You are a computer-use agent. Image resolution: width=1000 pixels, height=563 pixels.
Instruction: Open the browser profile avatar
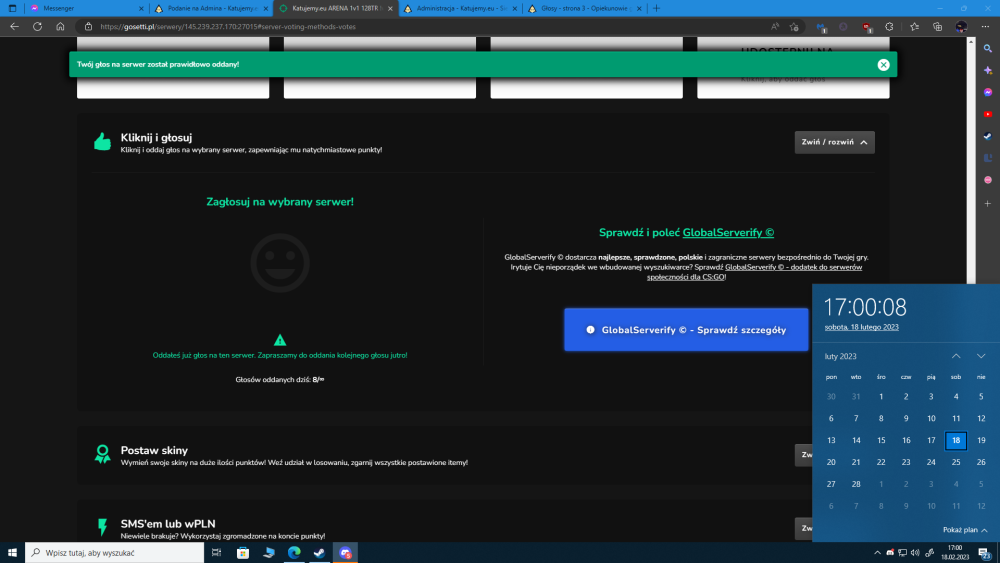pyautogui.click(x=961, y=27)
